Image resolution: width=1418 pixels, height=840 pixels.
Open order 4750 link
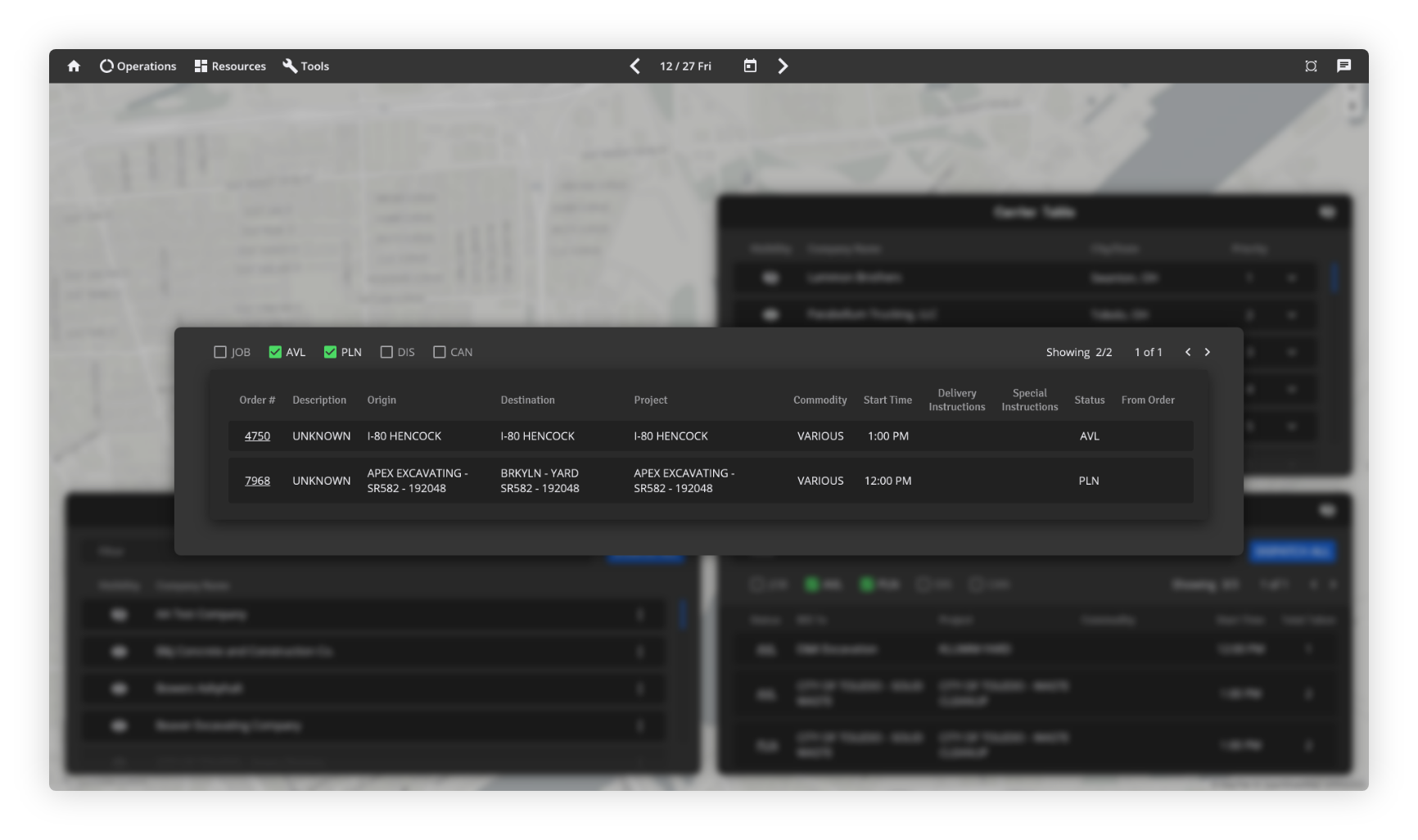pyautogui.click(x=257, y=436)
